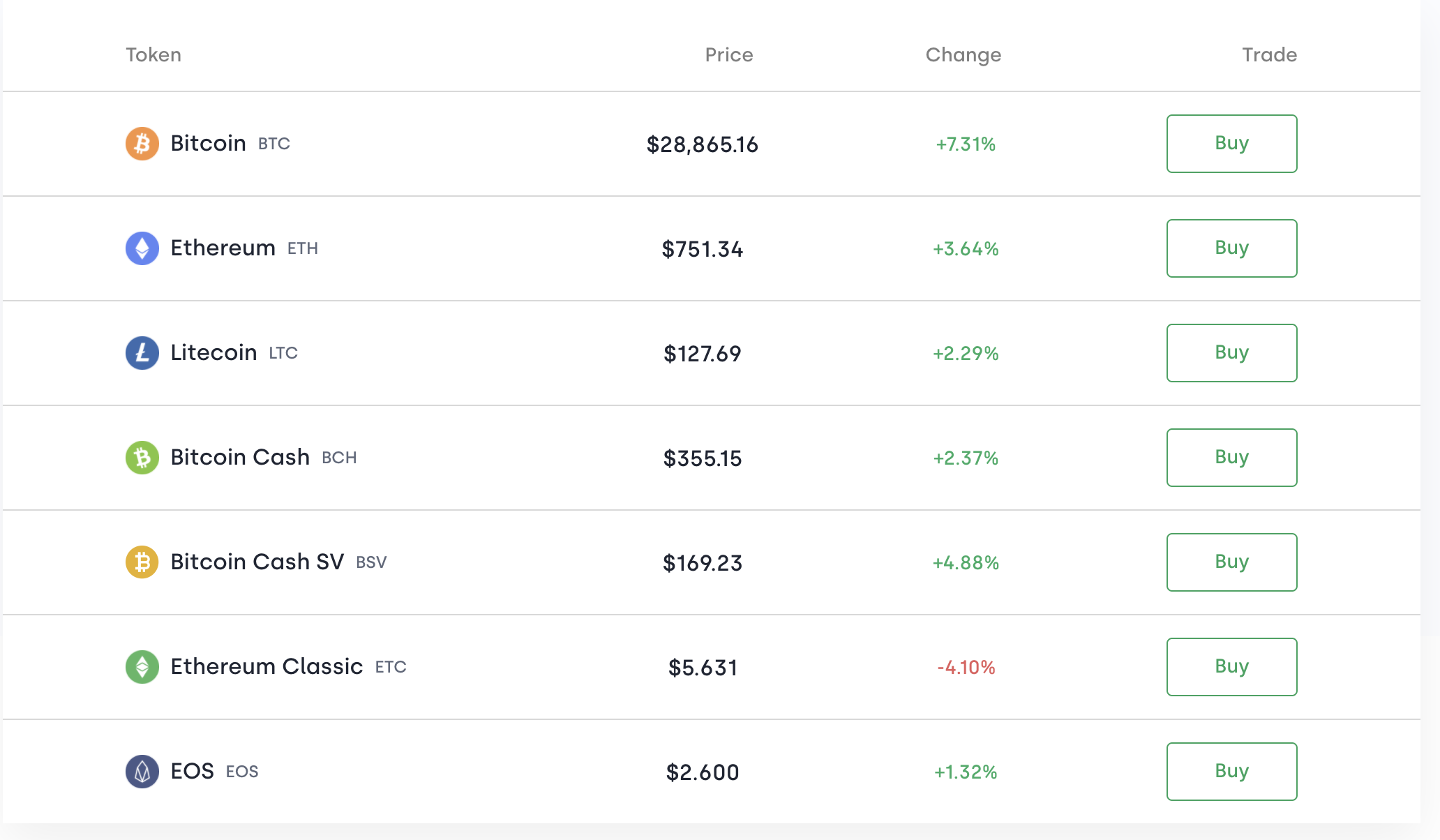Click the Ethereum Classic ETC coin icon
The width and height of the screenshot is (1440, 840).
click(142, 667)
